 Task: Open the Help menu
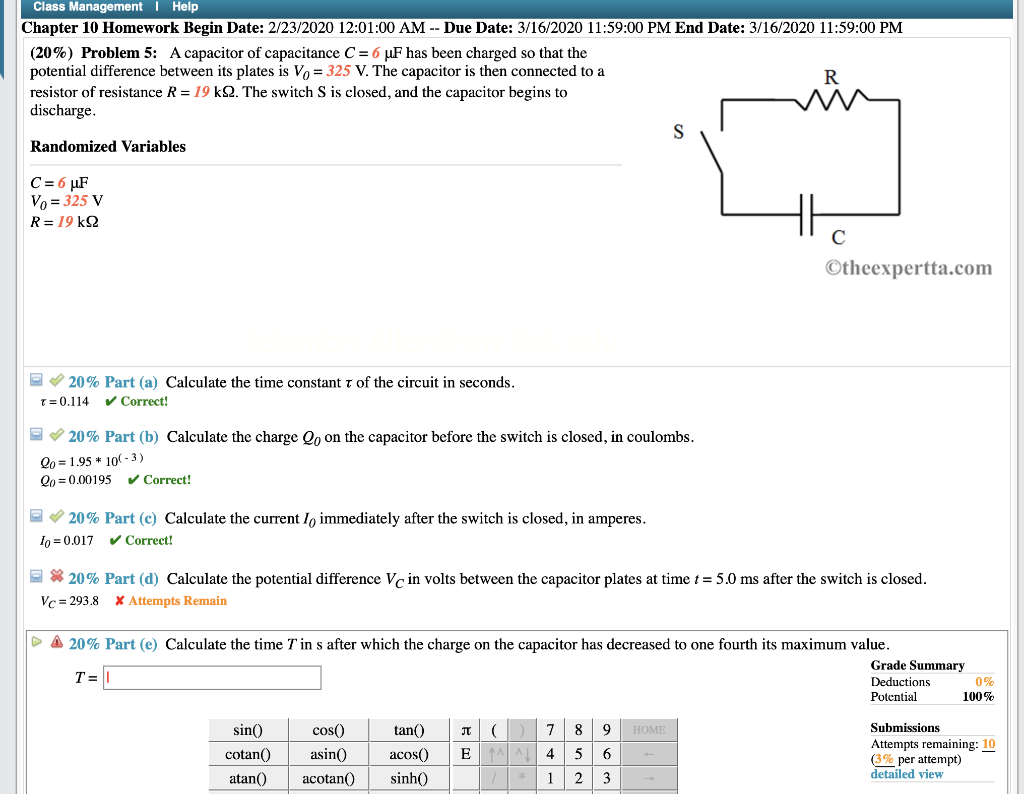point(185,6)
